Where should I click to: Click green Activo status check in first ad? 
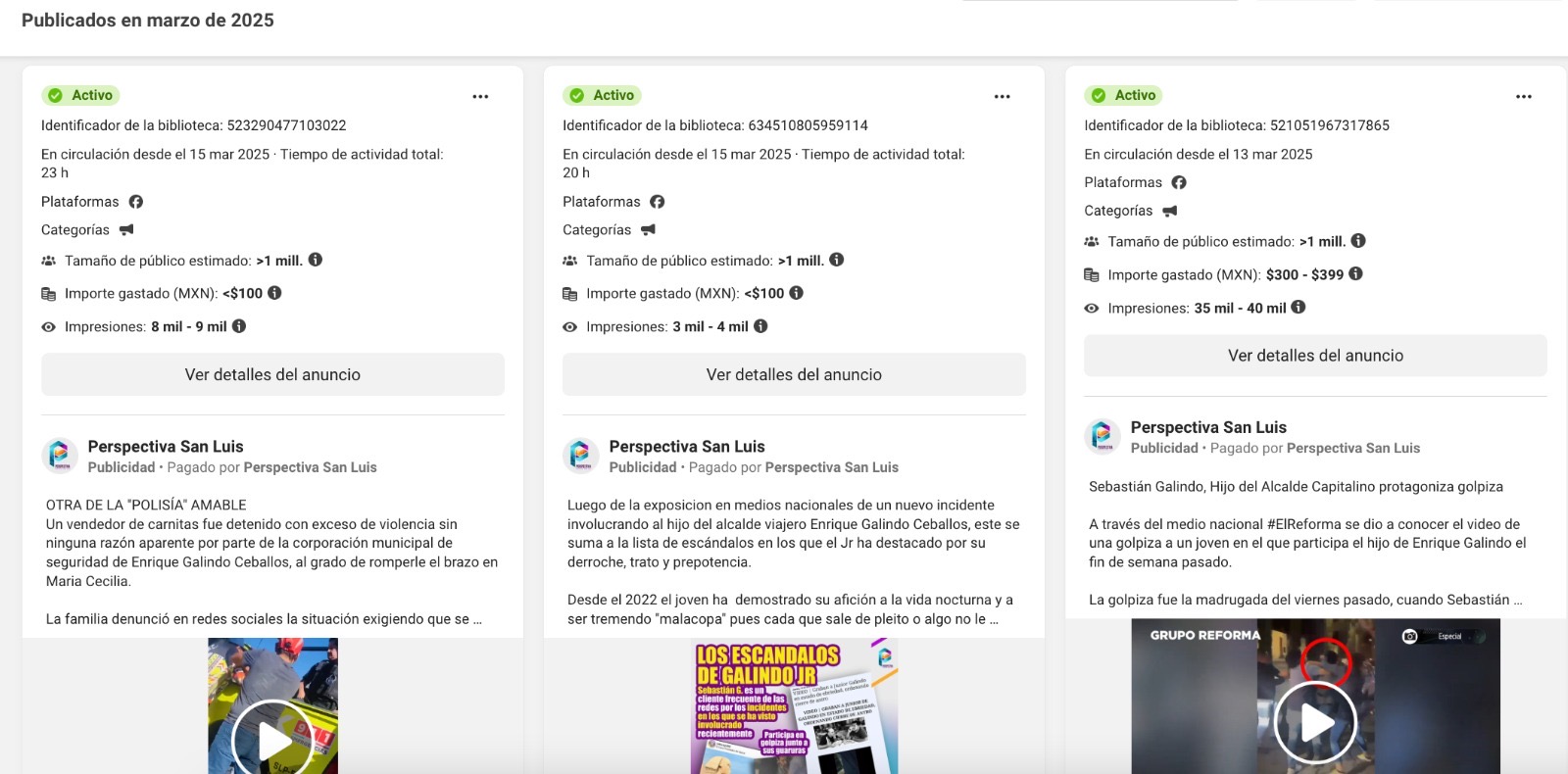click(x=56, y=95)
